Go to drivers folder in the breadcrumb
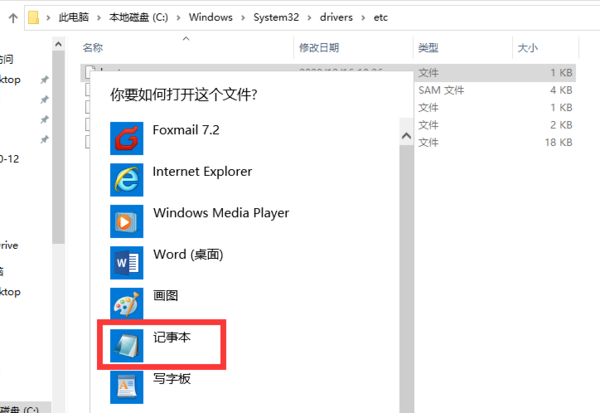The width and height of the screenshot is (600, 413). [336, 18]
